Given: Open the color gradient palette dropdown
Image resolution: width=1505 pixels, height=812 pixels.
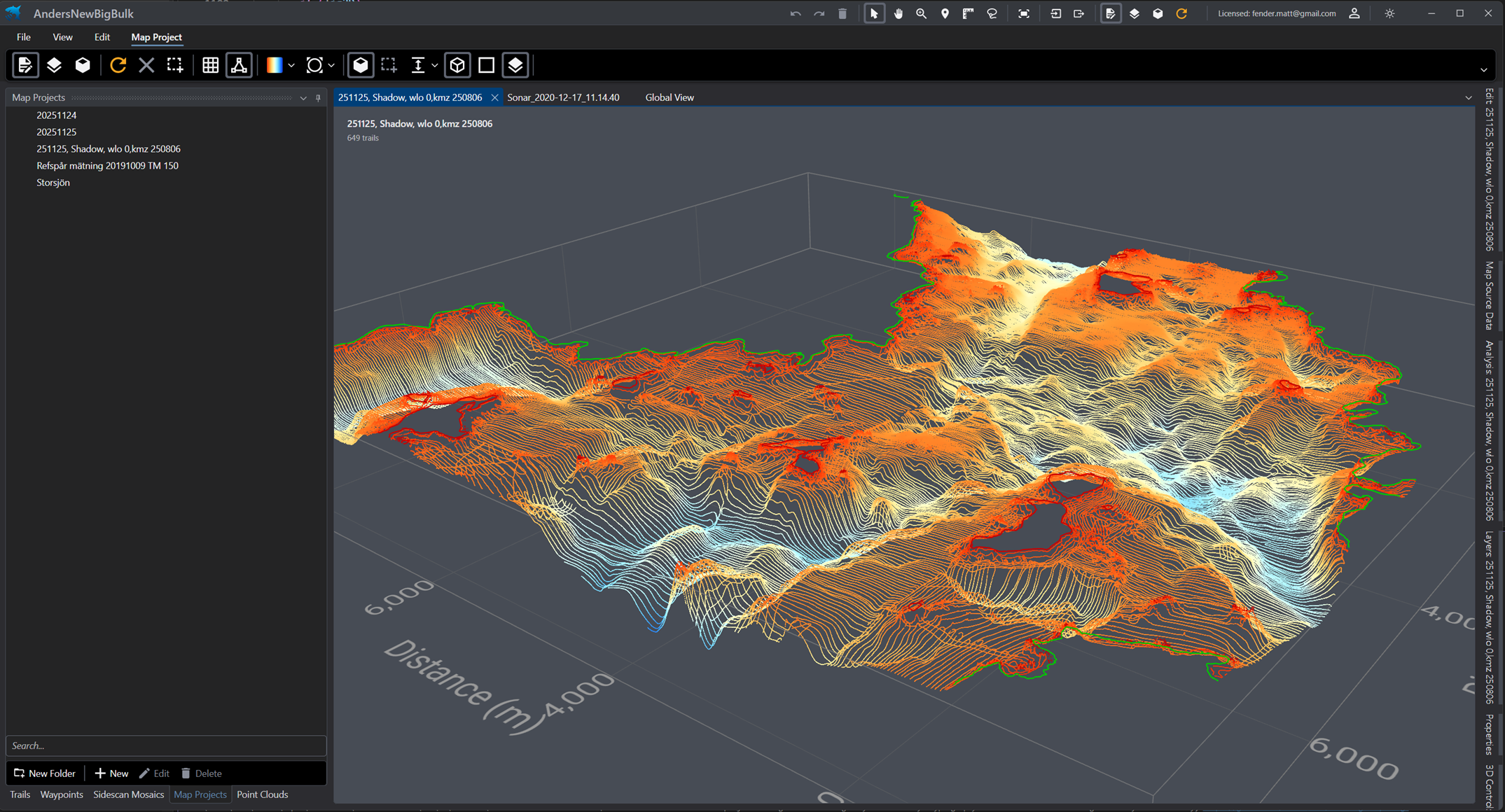Looking at the screenshot, I should (x=291, y=65).
